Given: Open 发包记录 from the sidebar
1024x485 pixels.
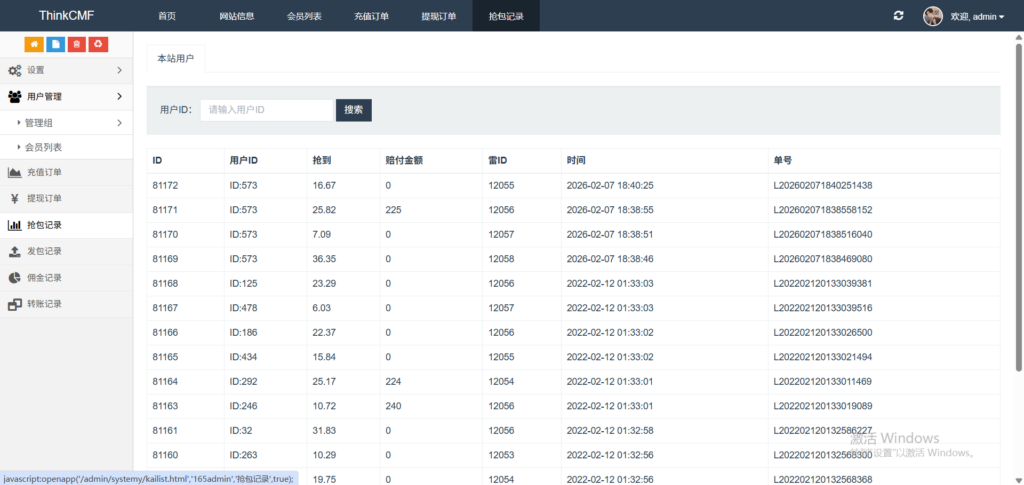Looking at the screenshot, I should 44,251.
